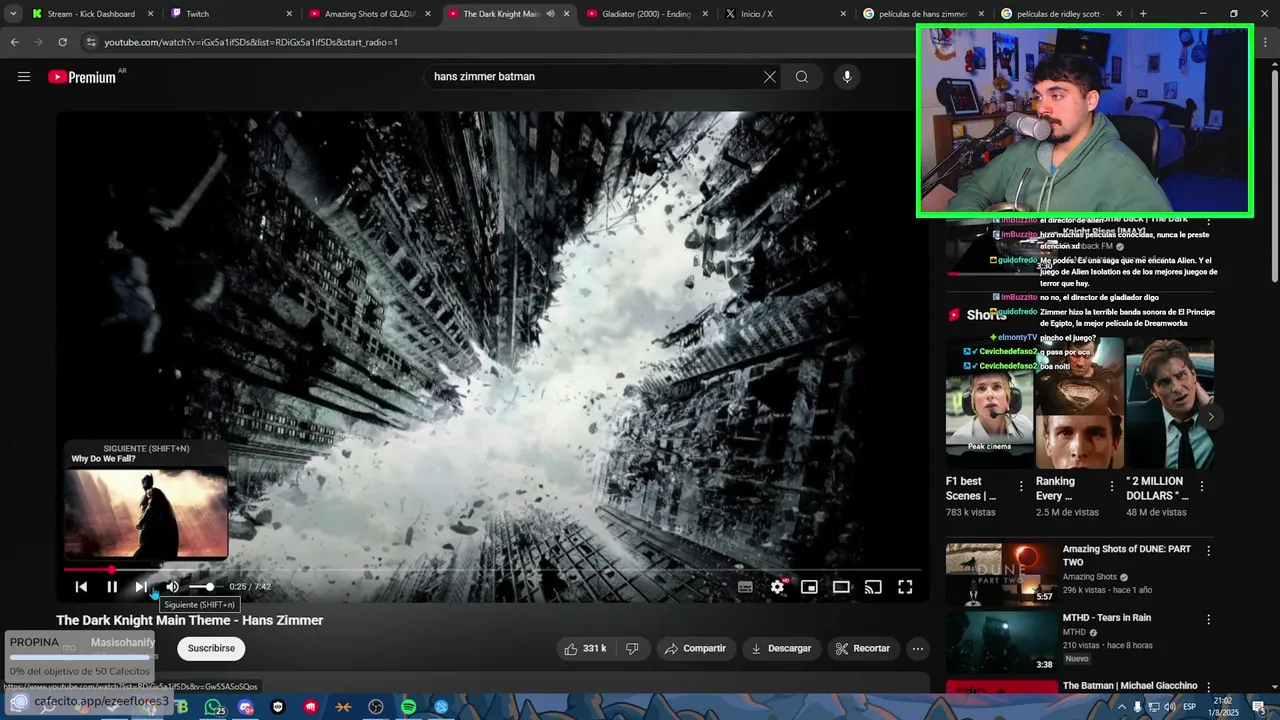This screenshot has height=720, width=1280.
Task: Clear the search box with the X
Action: (x=770, y=77)
